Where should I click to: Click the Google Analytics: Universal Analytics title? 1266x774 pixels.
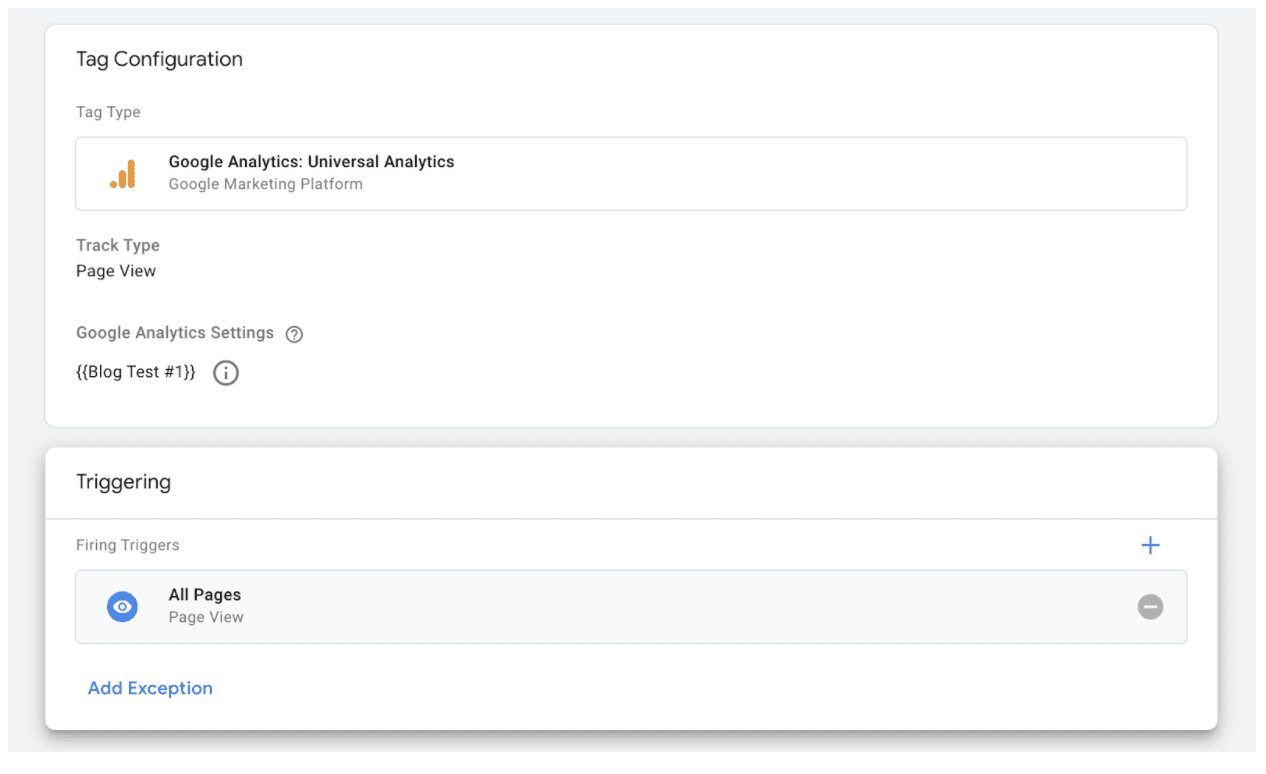[311, 161]
